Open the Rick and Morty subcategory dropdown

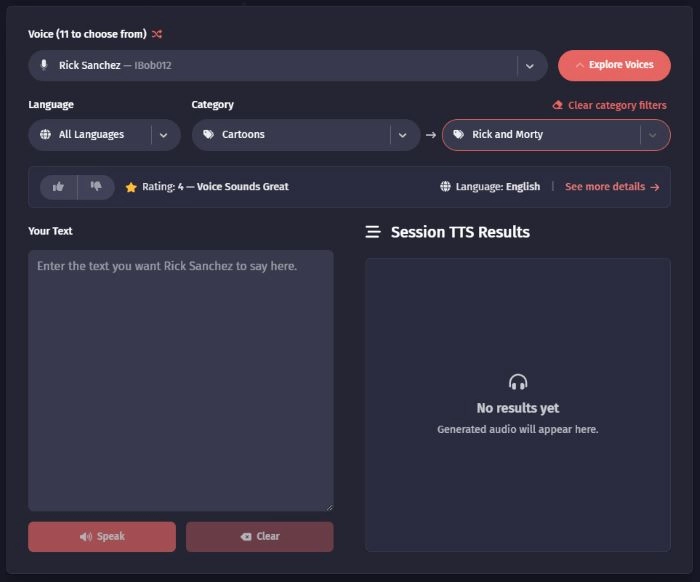(x=556, y=135)
